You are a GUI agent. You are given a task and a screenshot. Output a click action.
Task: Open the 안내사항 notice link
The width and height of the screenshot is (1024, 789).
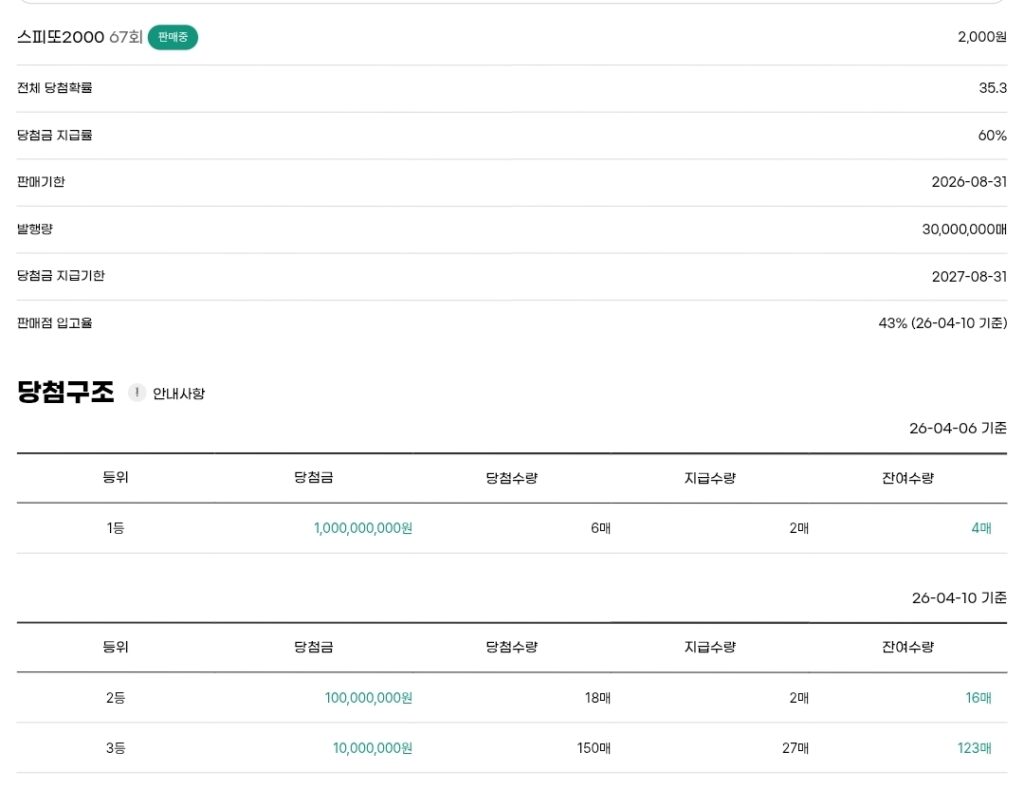179,394
